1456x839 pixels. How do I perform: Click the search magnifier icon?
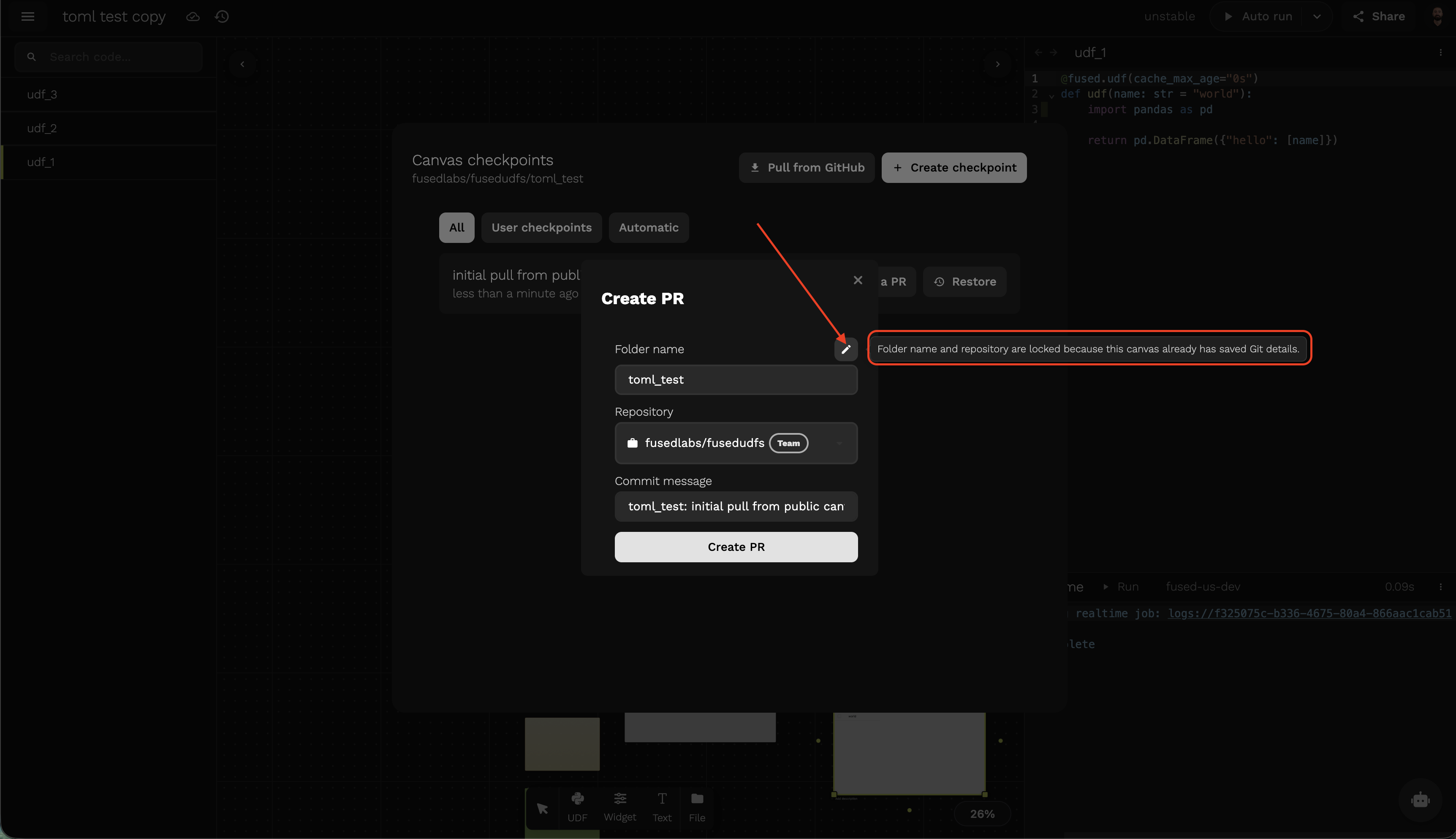(32, 57)
